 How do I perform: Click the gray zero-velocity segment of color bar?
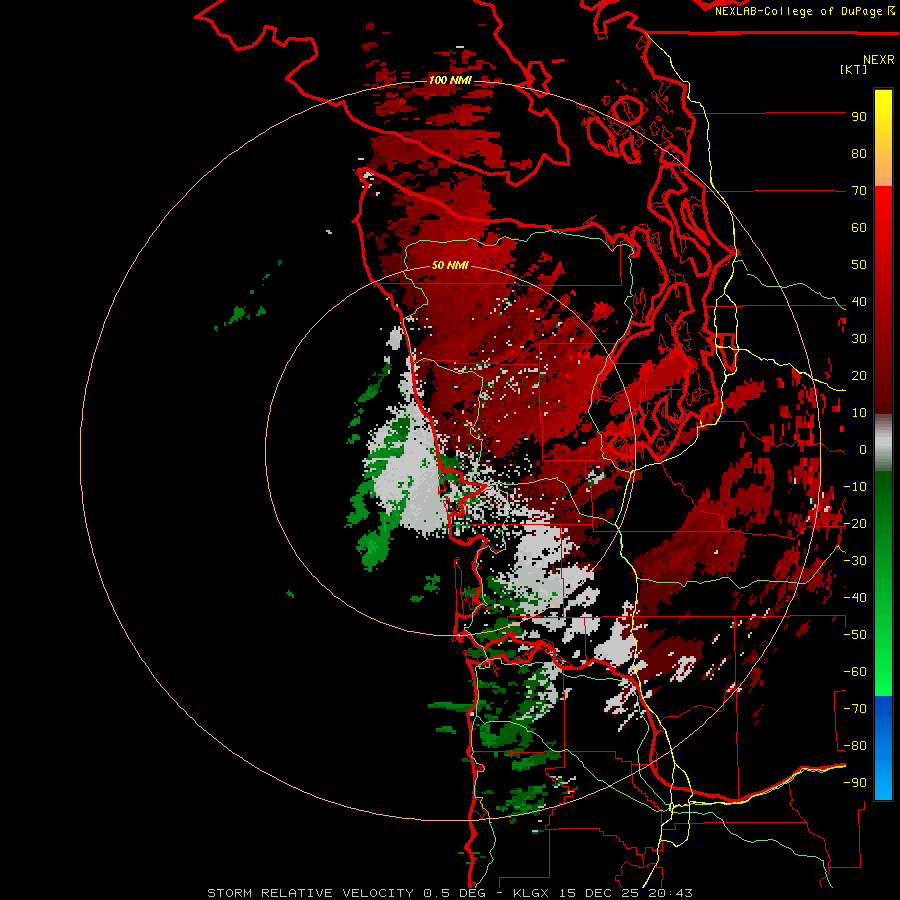coord(883,443)
